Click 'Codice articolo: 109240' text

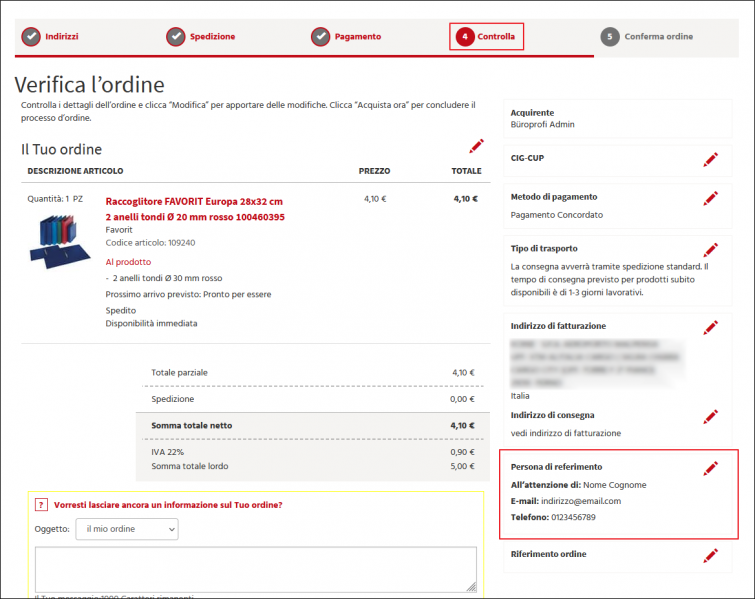[150, 243]
